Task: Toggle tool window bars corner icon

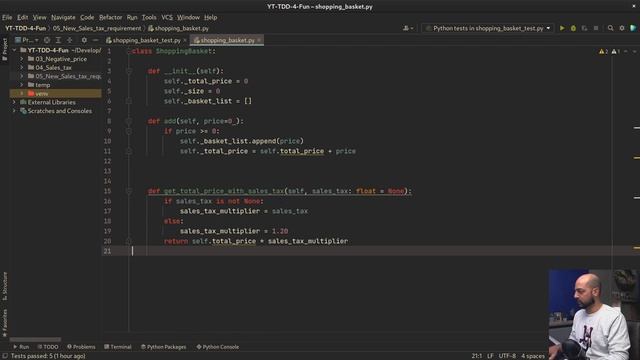Action: tap(4, 356)
